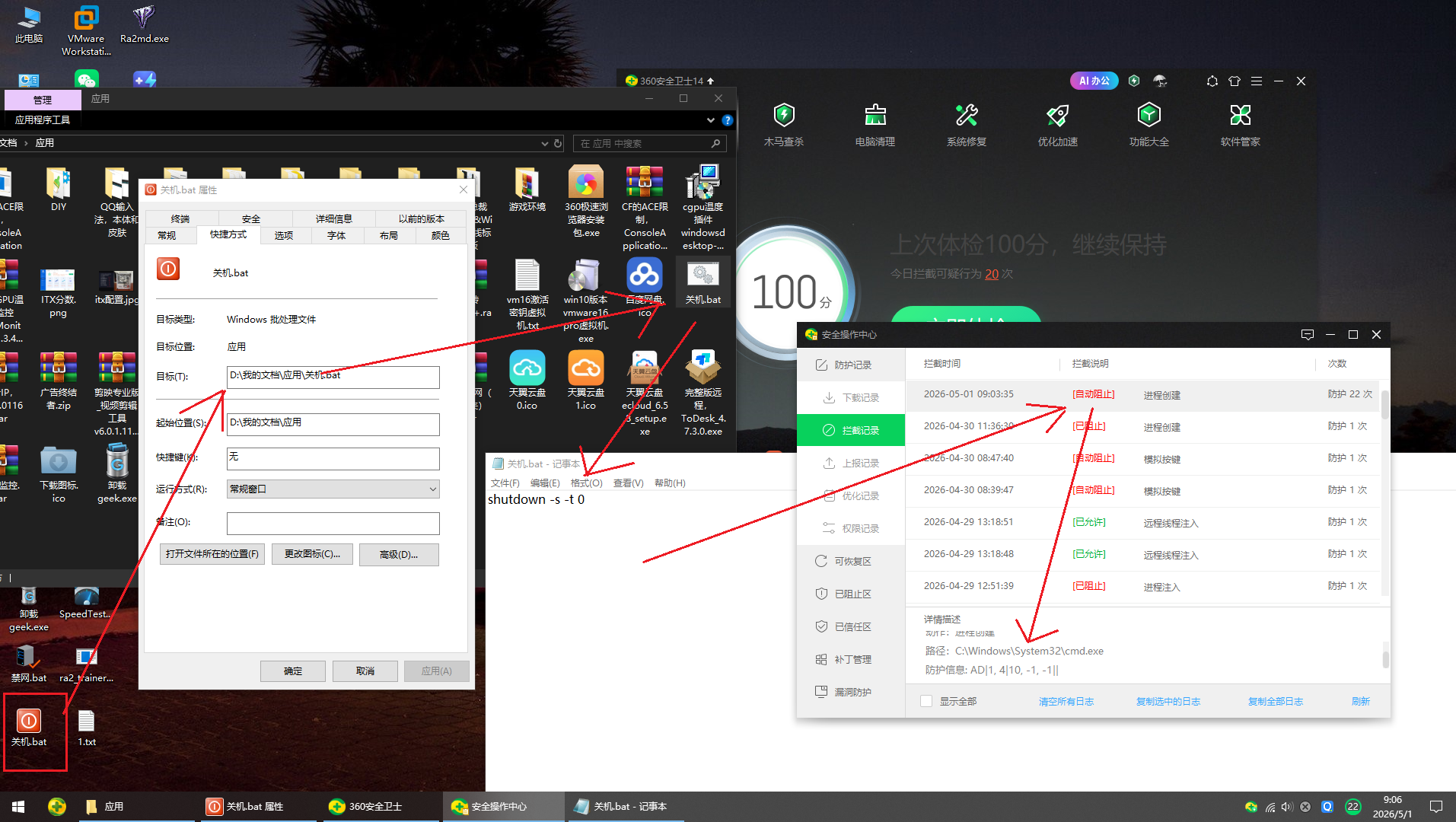Select the VMware Workstation desktop icon
This screenshot has height=822, width=1456.
tap(86, 30)
